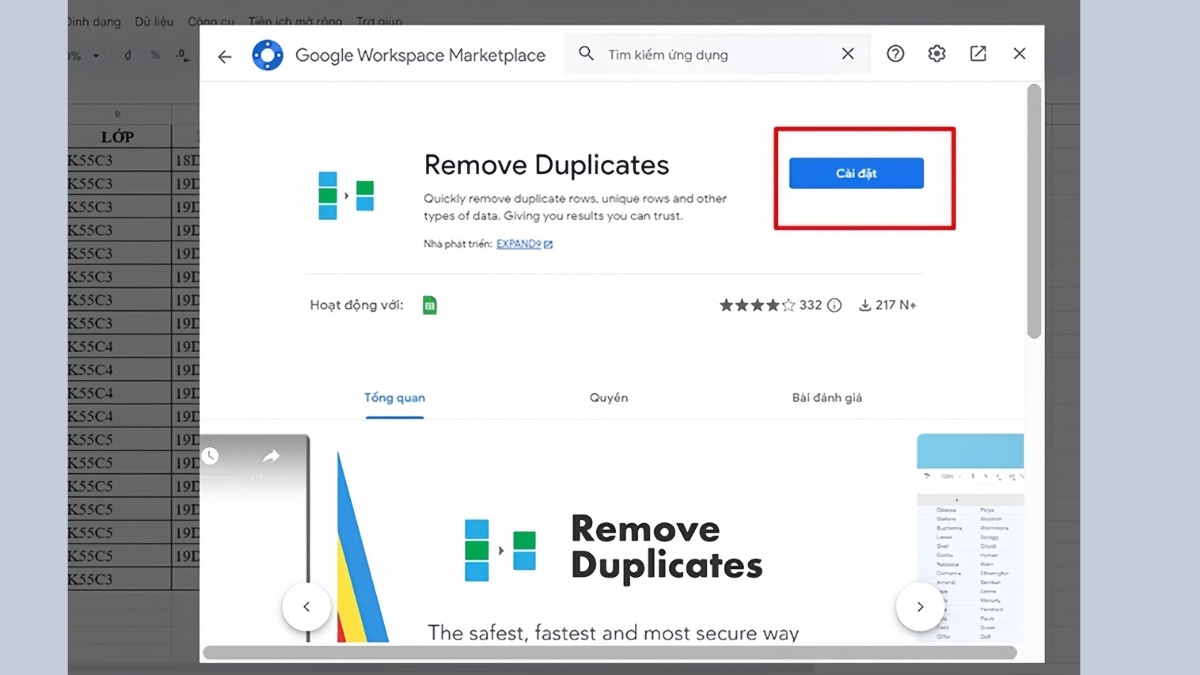1200x675 pixels.
Task: Switch to the Quyền tab
Action: [609, 398]
